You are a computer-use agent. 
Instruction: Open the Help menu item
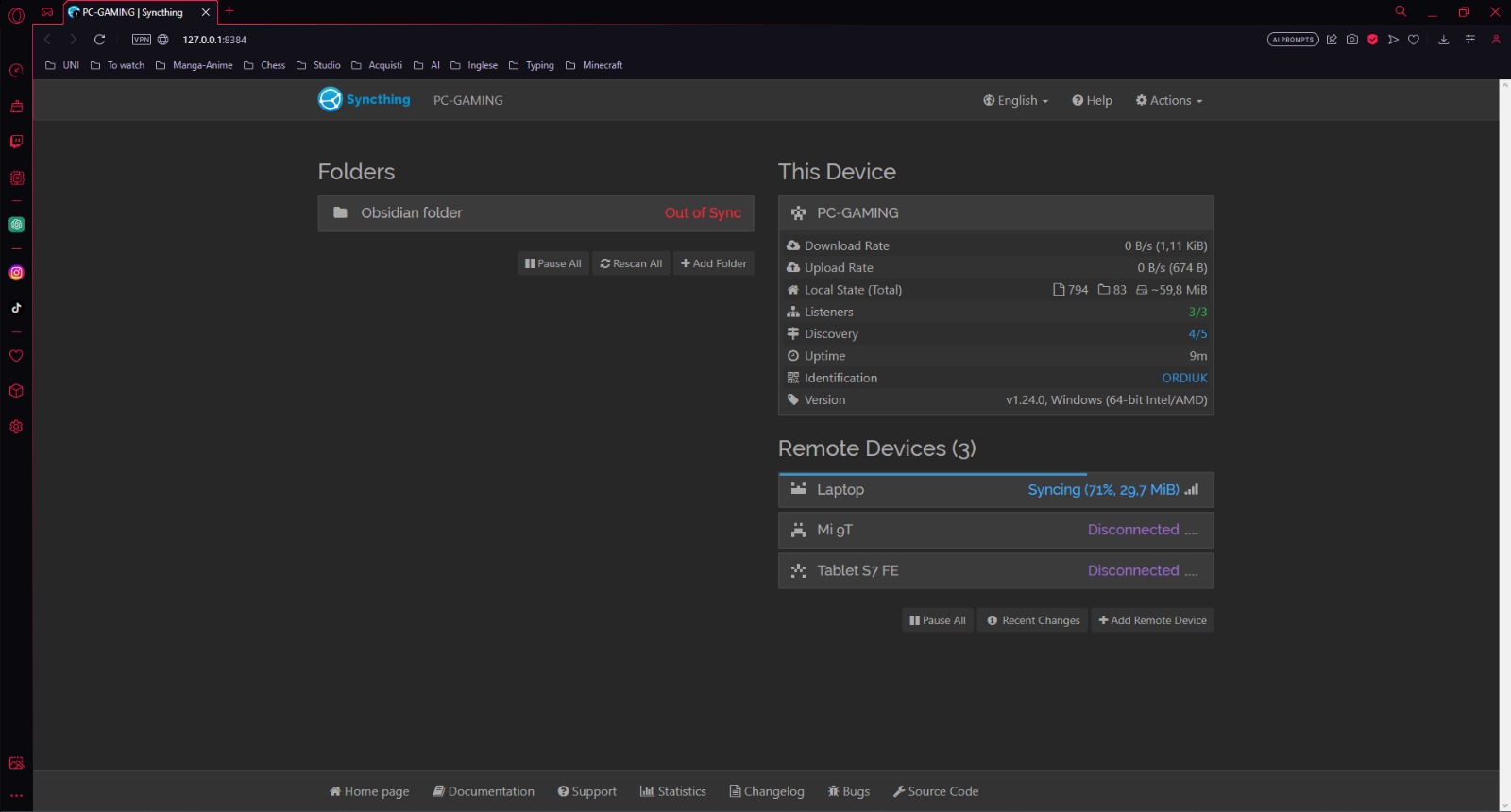[x=1093, y=100]
